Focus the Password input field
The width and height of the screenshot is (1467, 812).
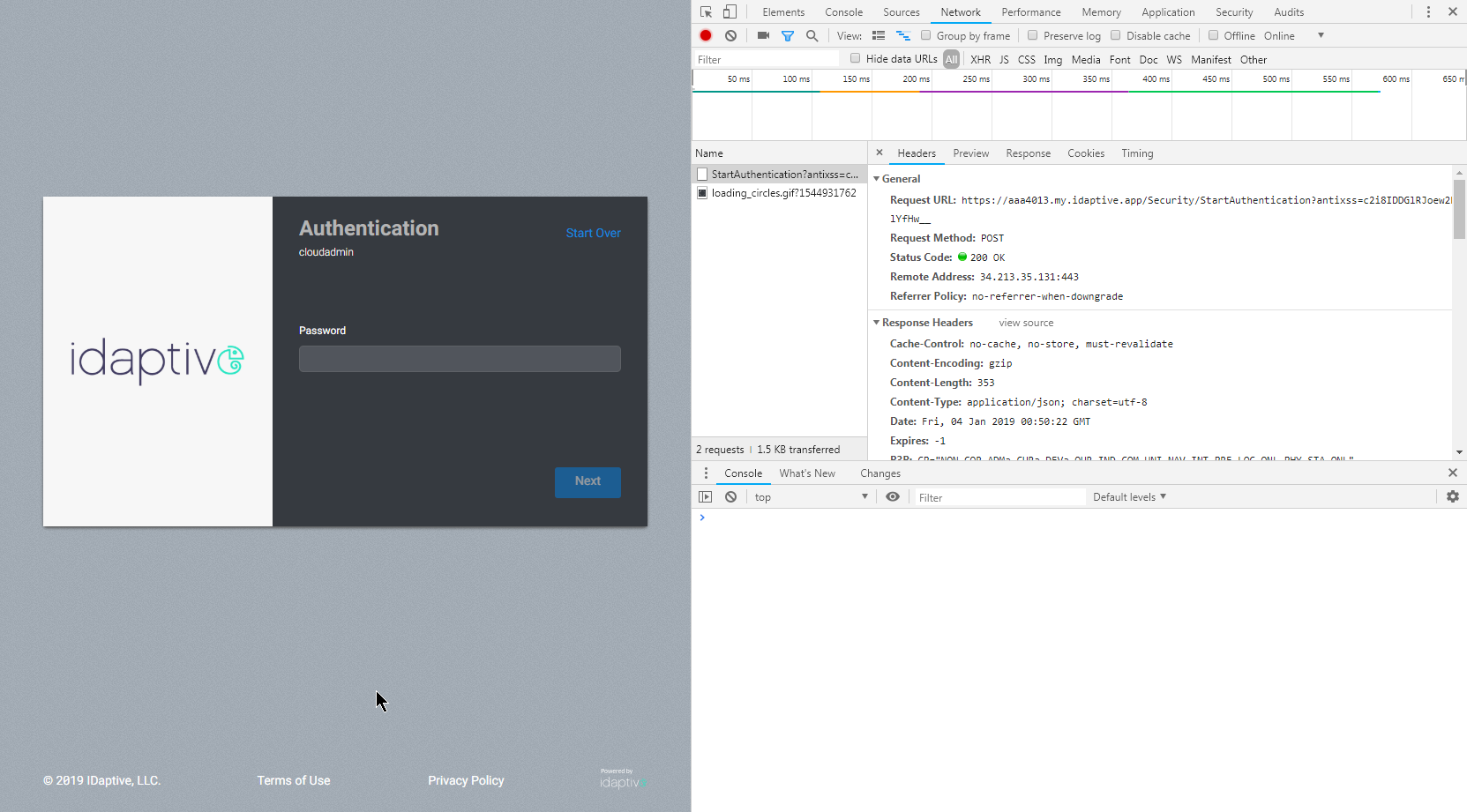tap(460, 359)
